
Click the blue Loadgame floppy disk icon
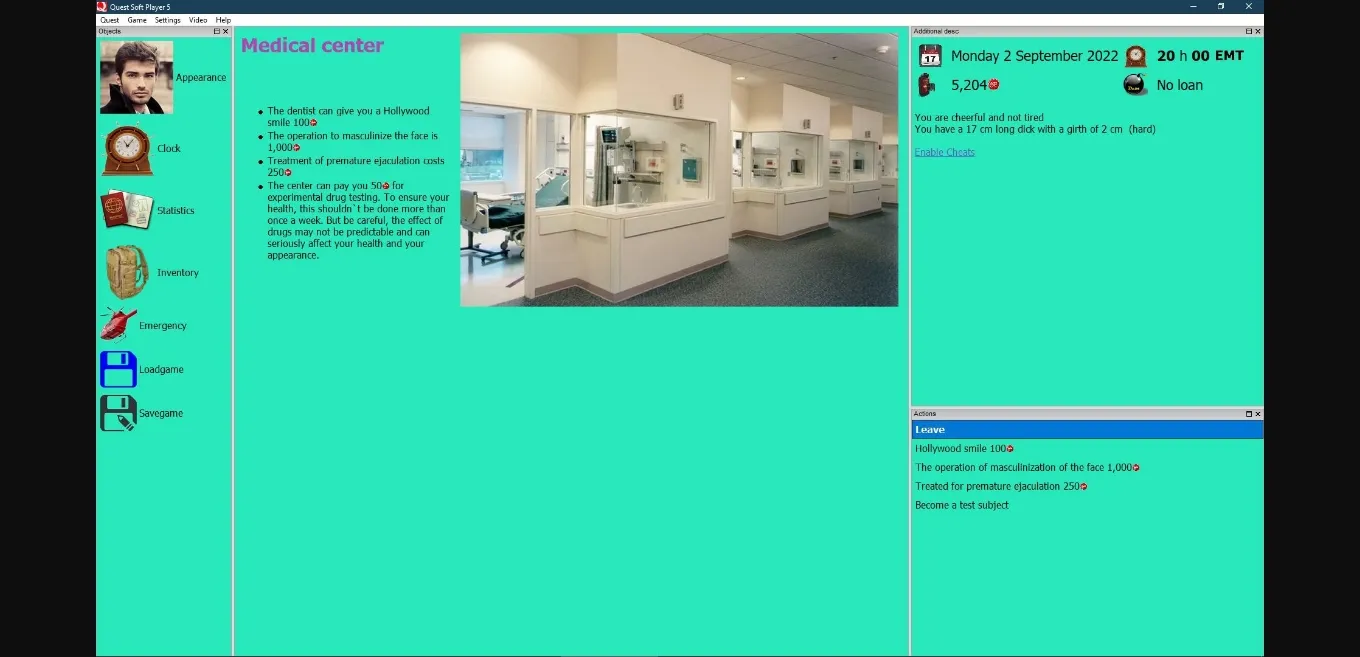[118, 369]
